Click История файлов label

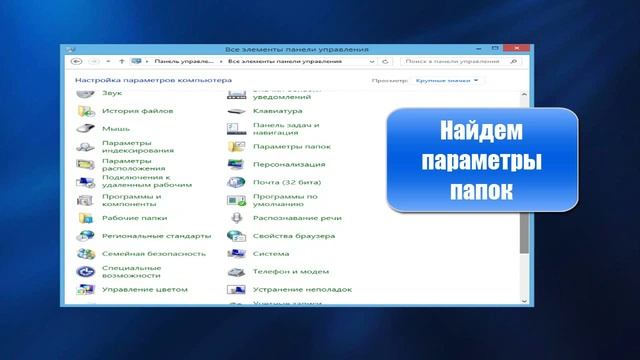coord(138,111)
